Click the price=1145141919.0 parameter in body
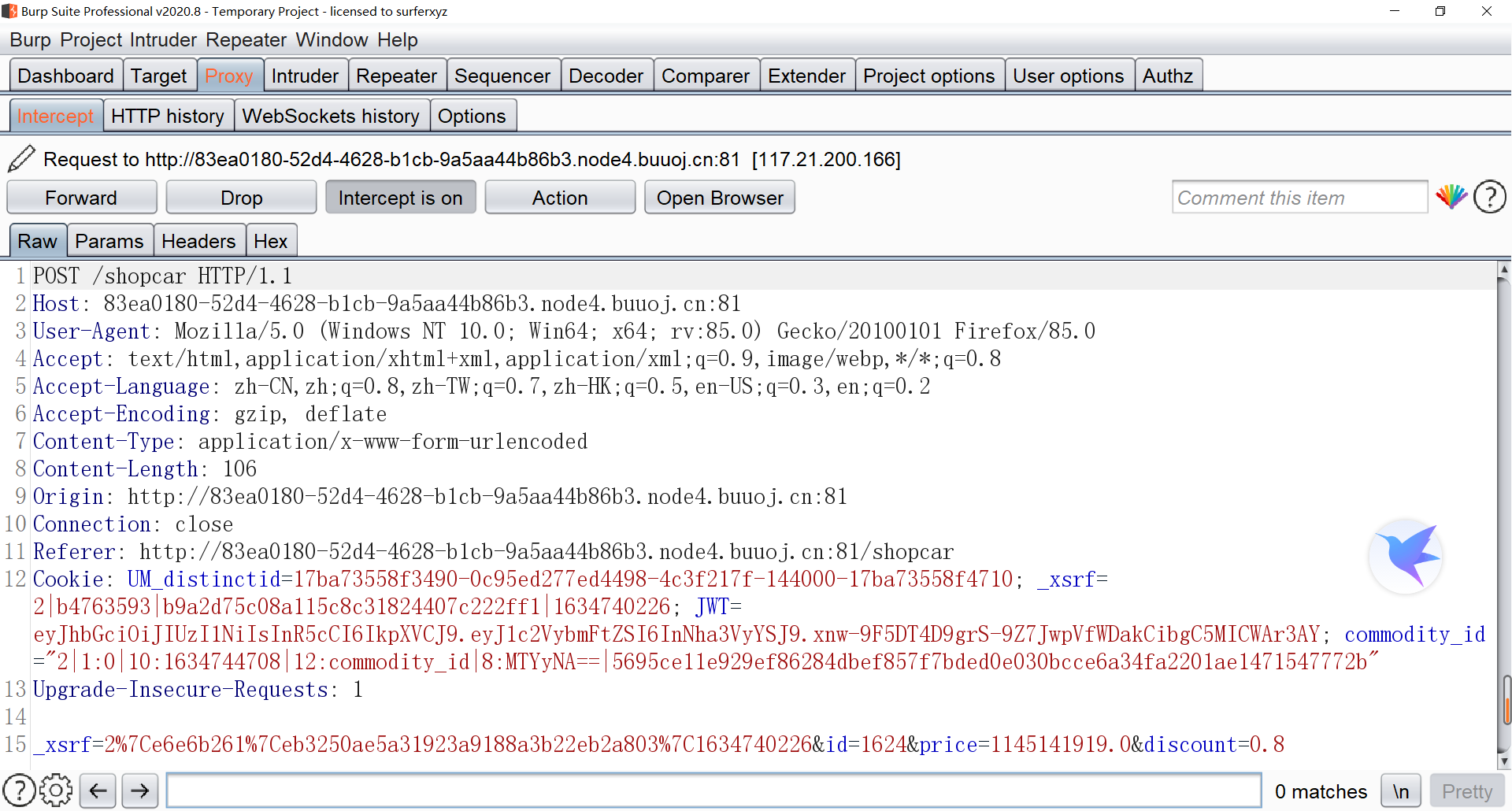The height and width of the screenshot is (811, 1512). pos(1025,745)
